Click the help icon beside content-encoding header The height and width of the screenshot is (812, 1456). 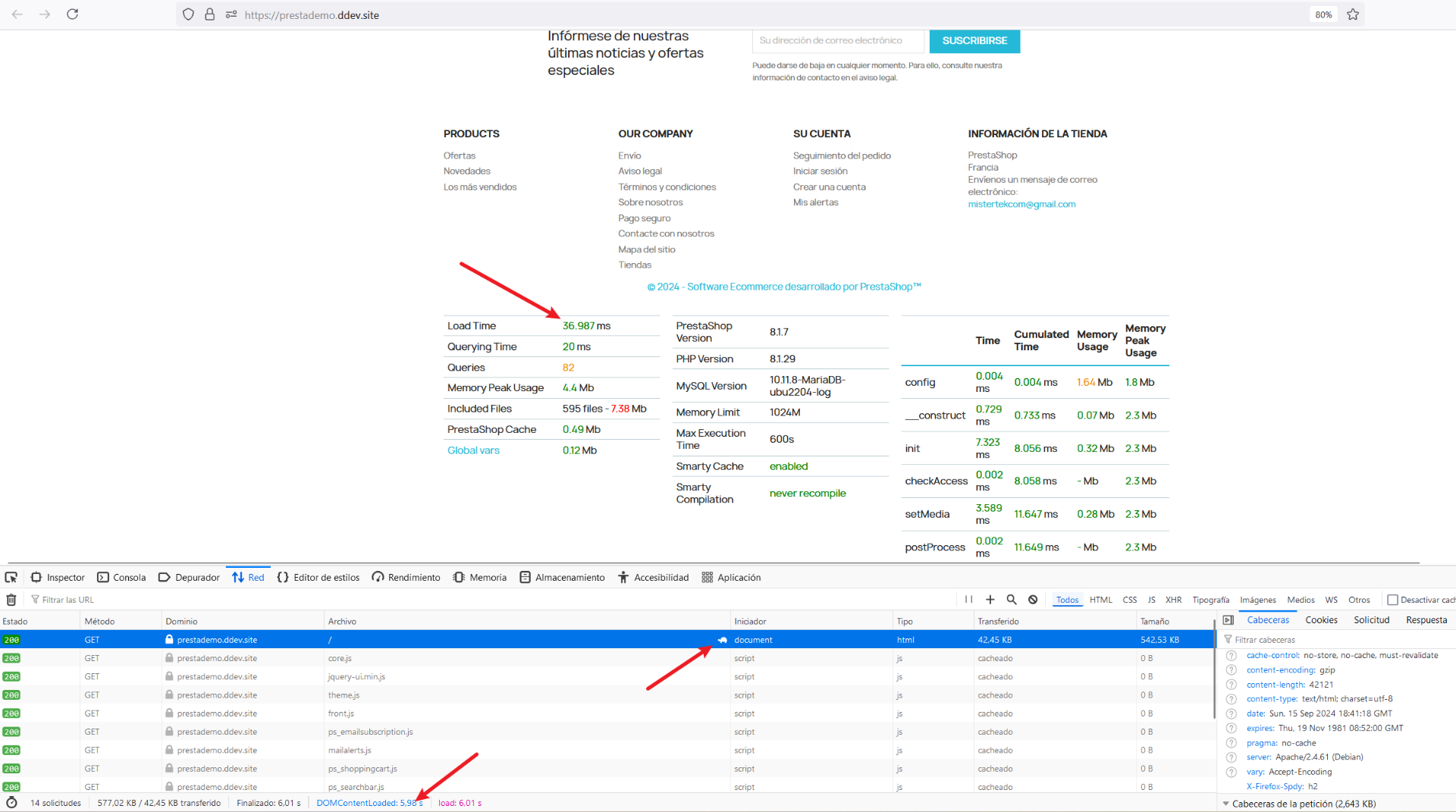1232,670
